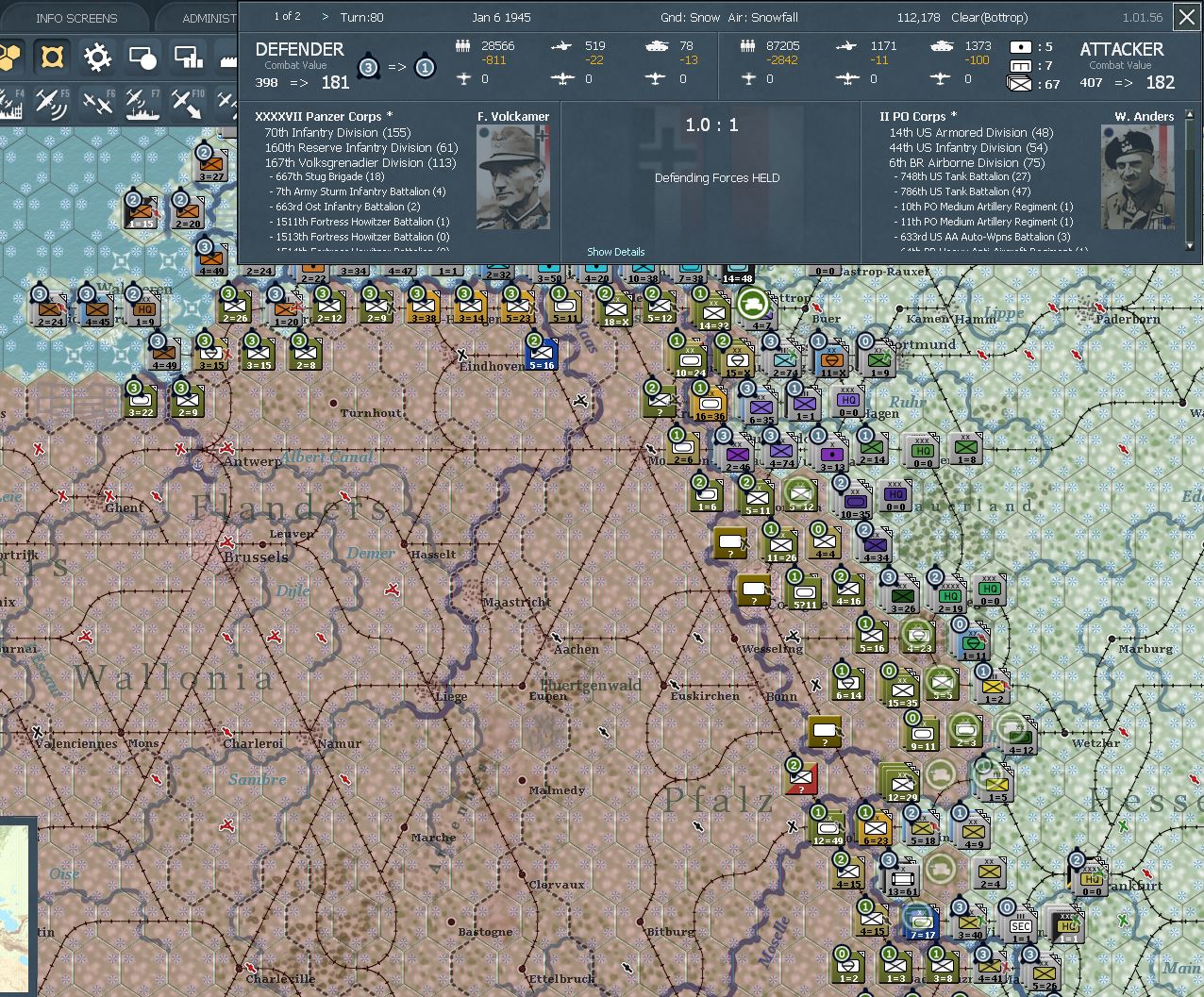The width and height of the screenshot is (1204, 997).
Task: Click the rectangle-with-bar-chart toolbar icon
Action: coord(188,58)
